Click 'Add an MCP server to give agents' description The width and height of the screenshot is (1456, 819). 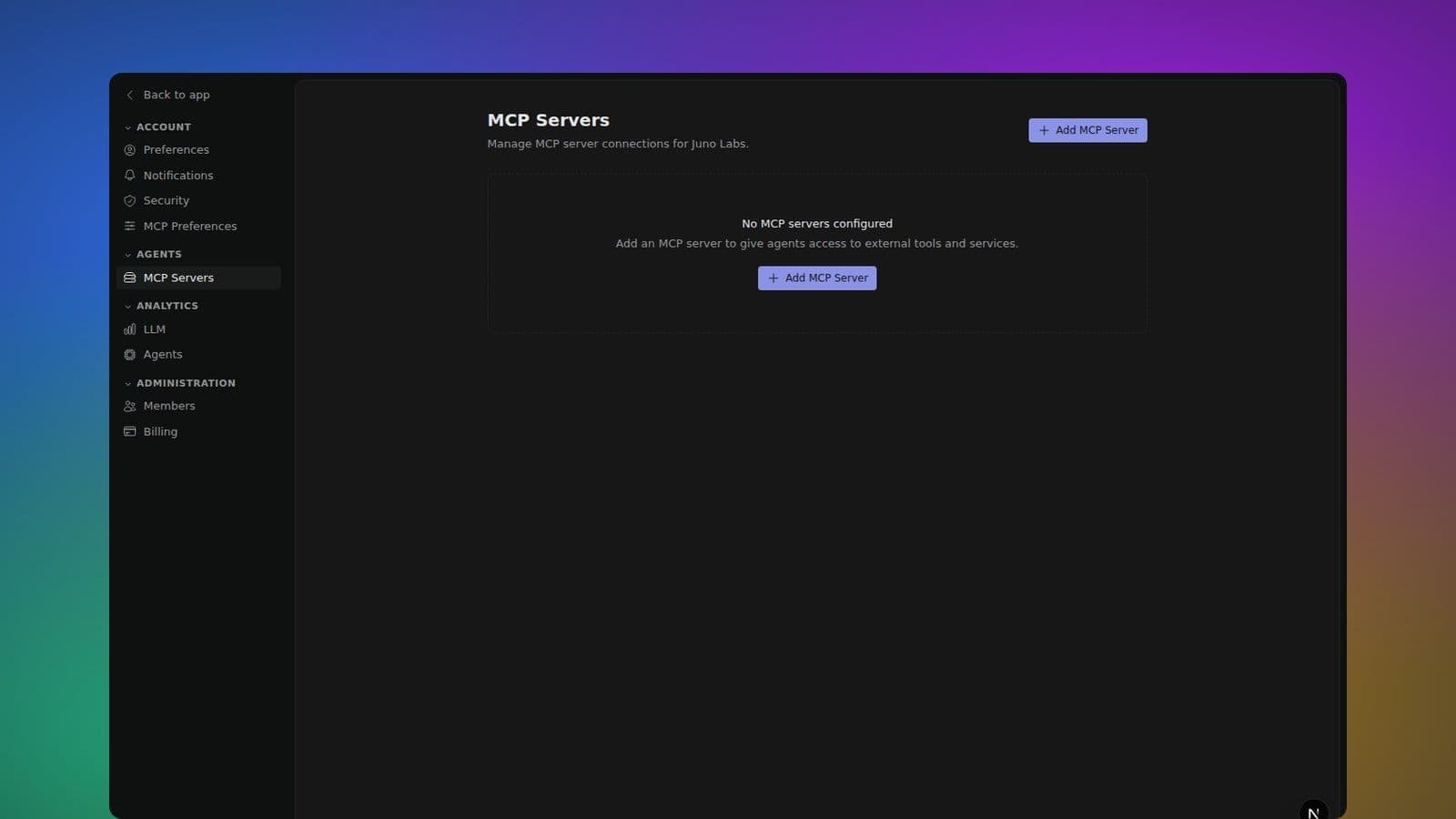(x=817, y=244)
